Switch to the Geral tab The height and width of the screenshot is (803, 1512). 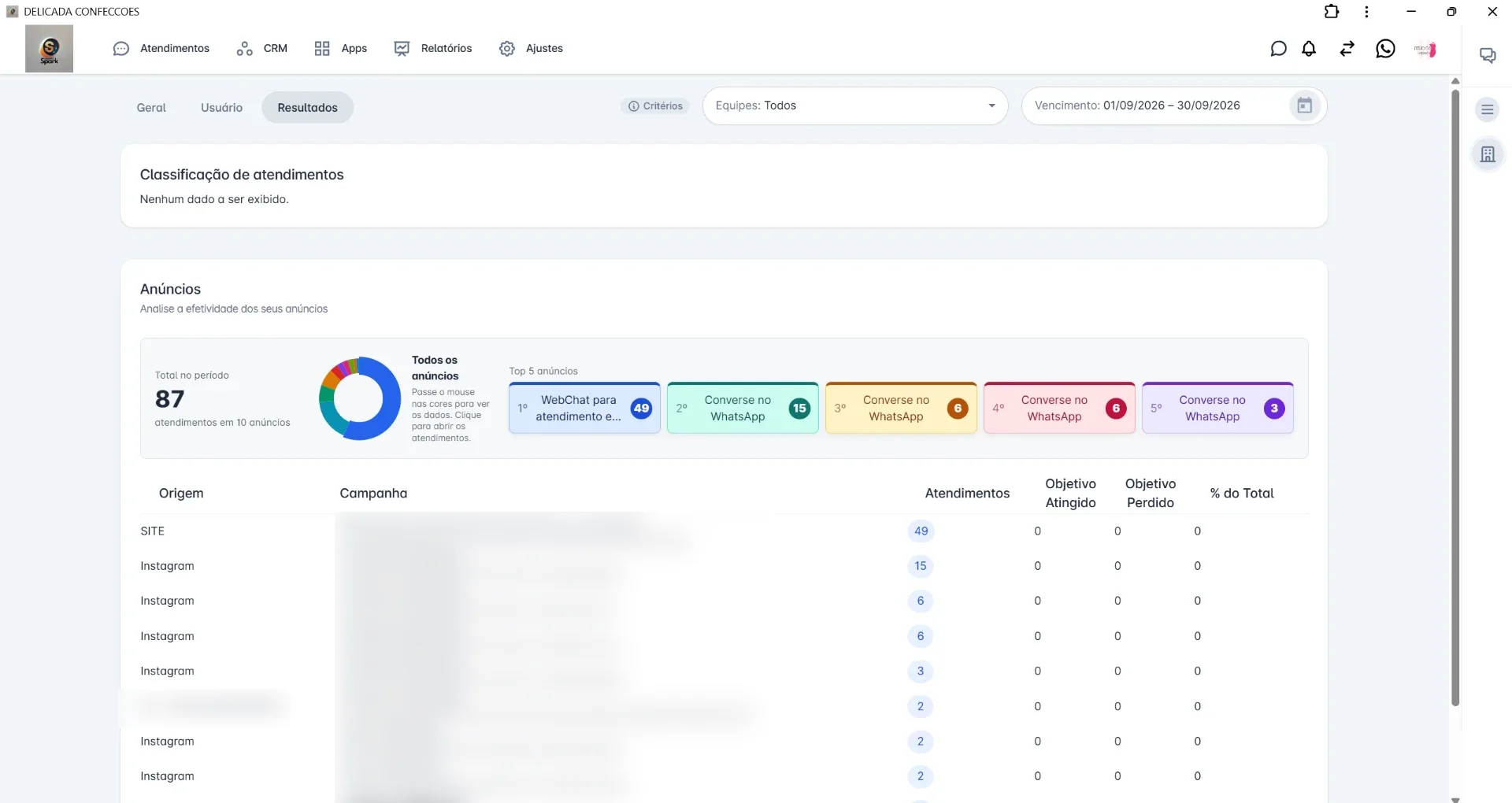pyautogui.click(x=151, y=108)
